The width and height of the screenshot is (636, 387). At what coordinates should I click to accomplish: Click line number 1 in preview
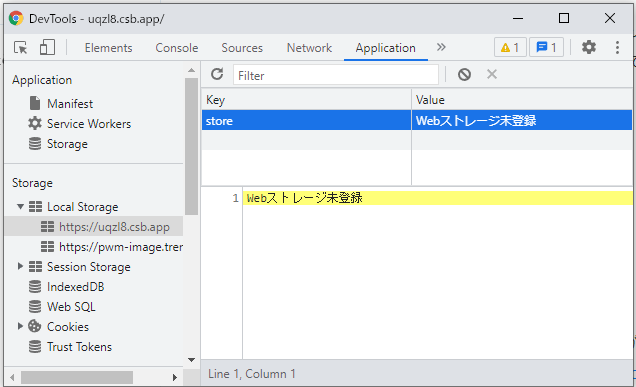pos(235,198)
